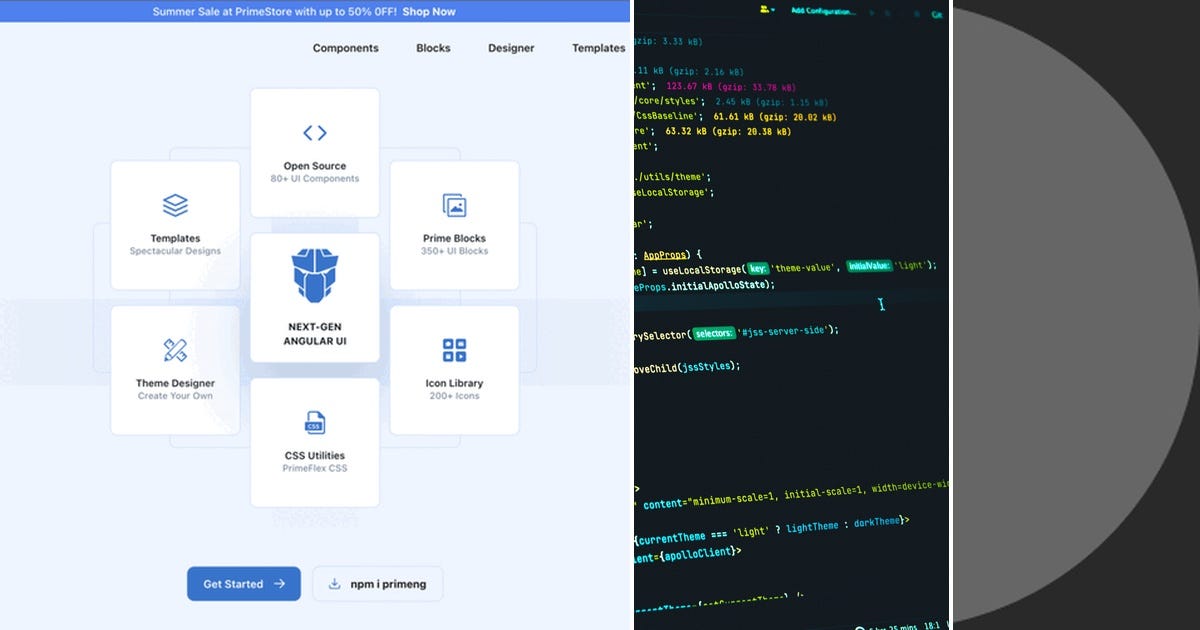This screenshot has width=1200, height=630.
Task: Open the Add Configuration dropdown
Action: pos(823,10)
